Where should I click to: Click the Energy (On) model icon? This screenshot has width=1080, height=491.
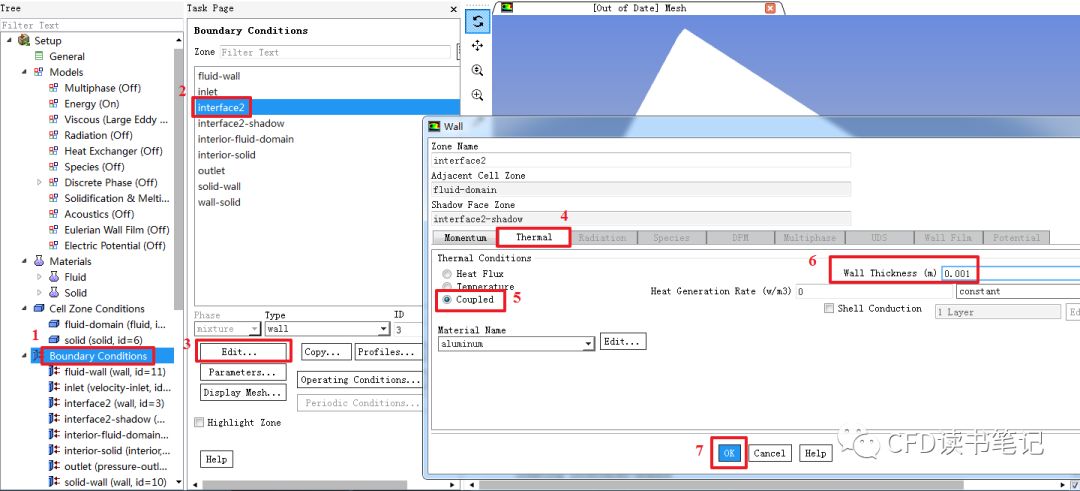55,104
